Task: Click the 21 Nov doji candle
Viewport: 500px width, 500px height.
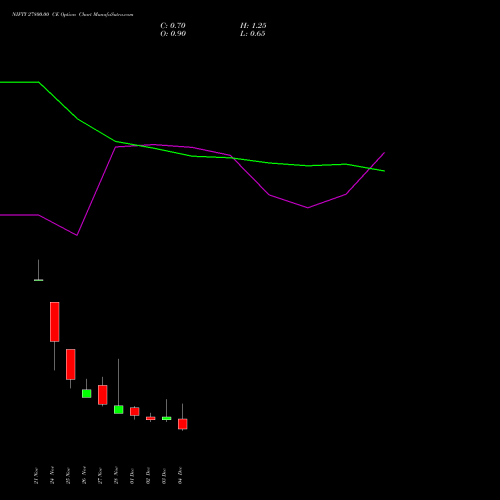Action: click(x=39, y=280)
